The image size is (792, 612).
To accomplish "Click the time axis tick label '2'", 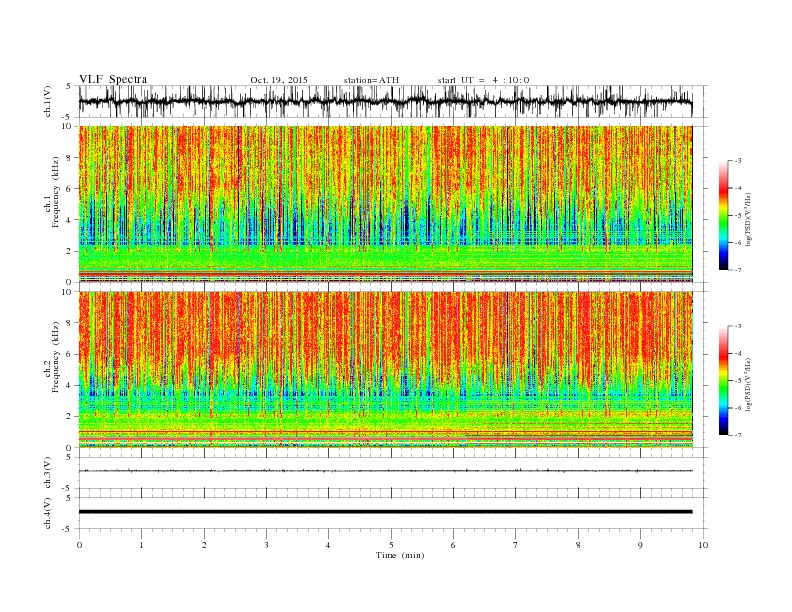I will [204, 545].
